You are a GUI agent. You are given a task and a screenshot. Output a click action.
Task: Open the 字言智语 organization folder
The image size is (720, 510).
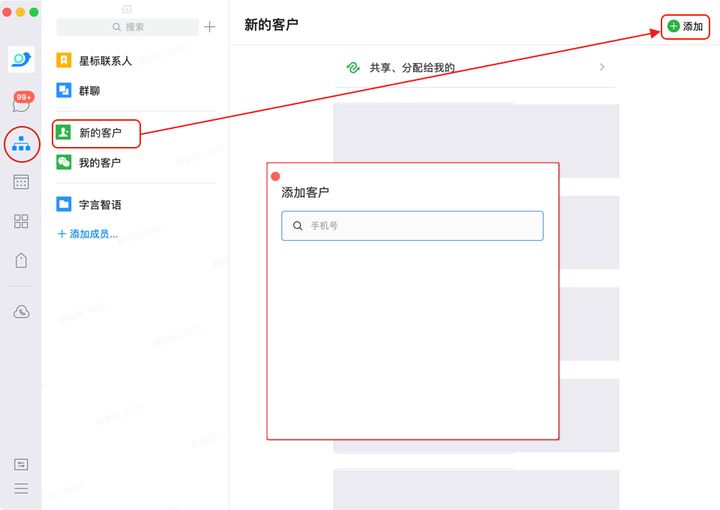pyautogui.click(x=98, y=204)
